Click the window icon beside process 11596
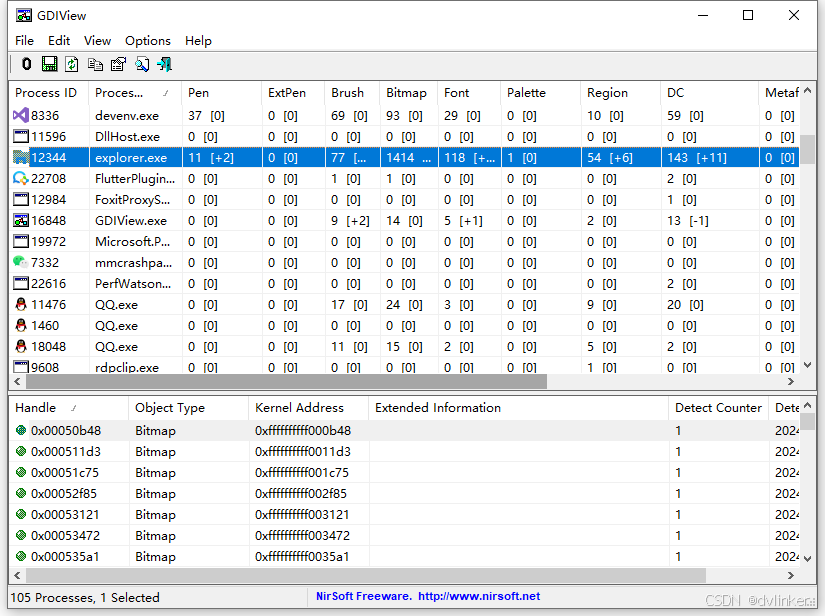The image size is (825, 616). [21, 136]
